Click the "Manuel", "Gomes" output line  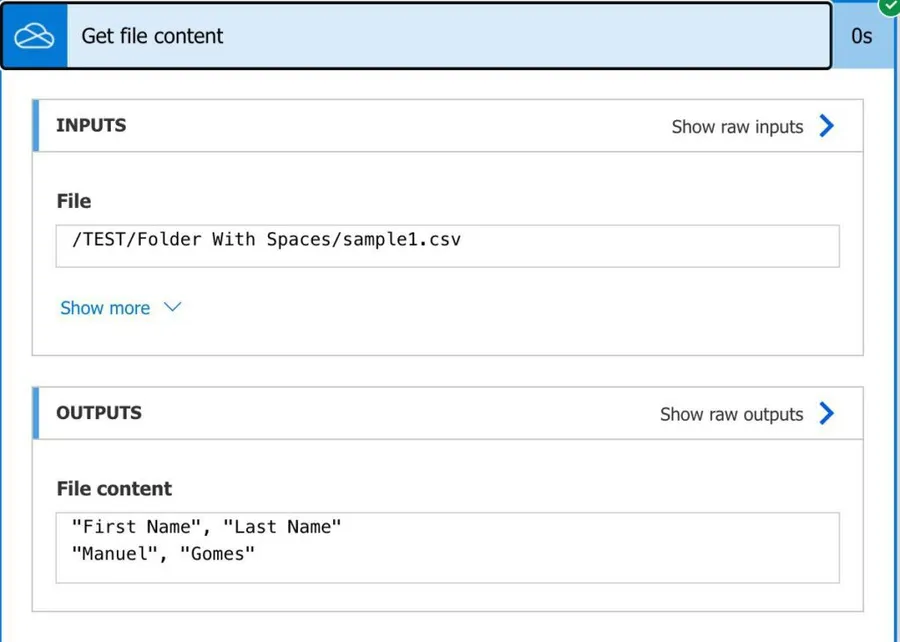click(163, 552)
